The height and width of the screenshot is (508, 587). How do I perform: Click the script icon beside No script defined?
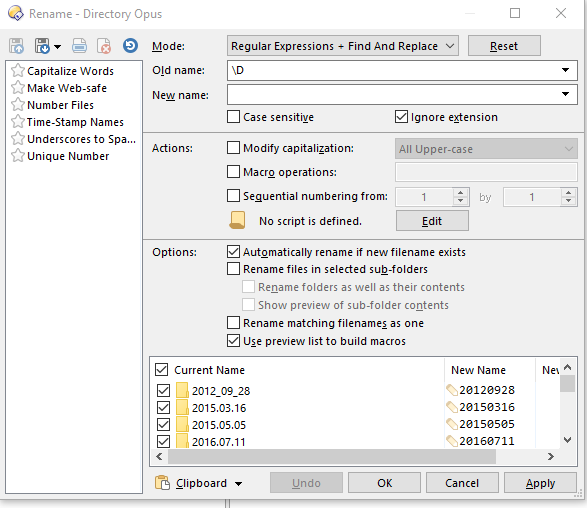pos(237,220)
